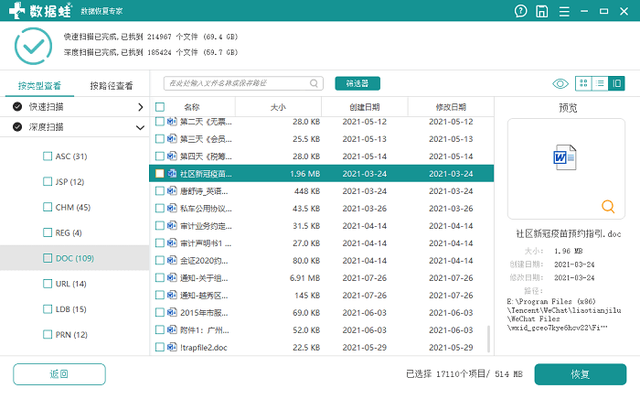Open the hamburger menu in title bar
This screenshot has width=640, height=399.
[564, 11]
